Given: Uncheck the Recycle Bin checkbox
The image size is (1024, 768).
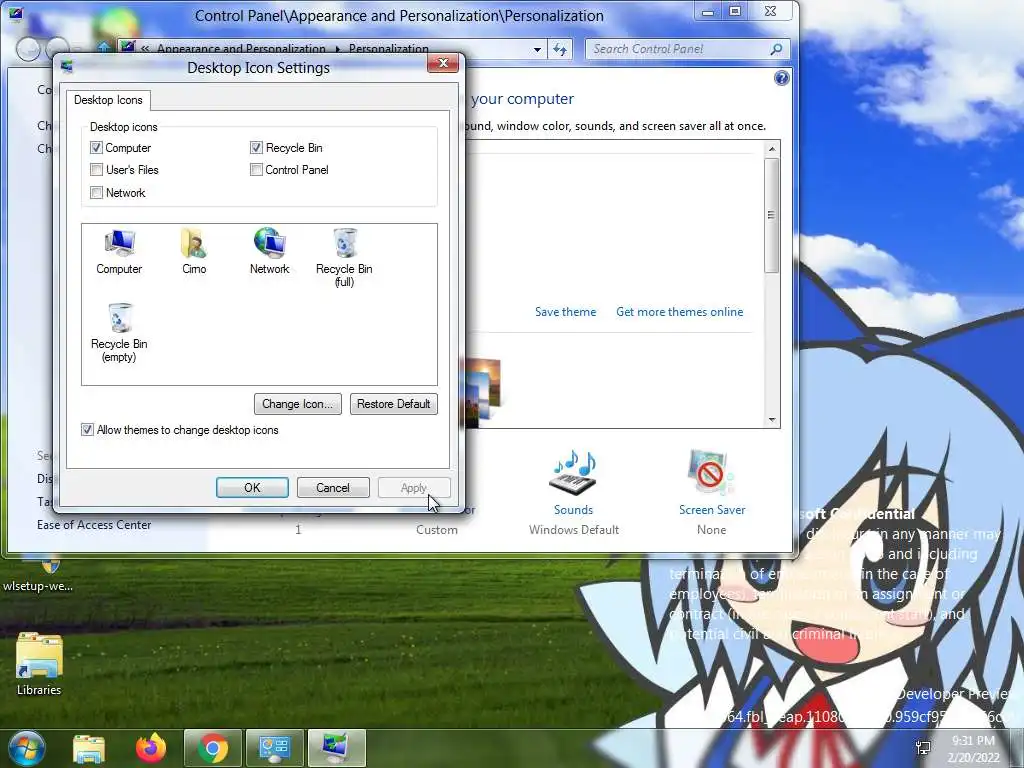Looking at the screenshot, I should (x=256, y=148).
